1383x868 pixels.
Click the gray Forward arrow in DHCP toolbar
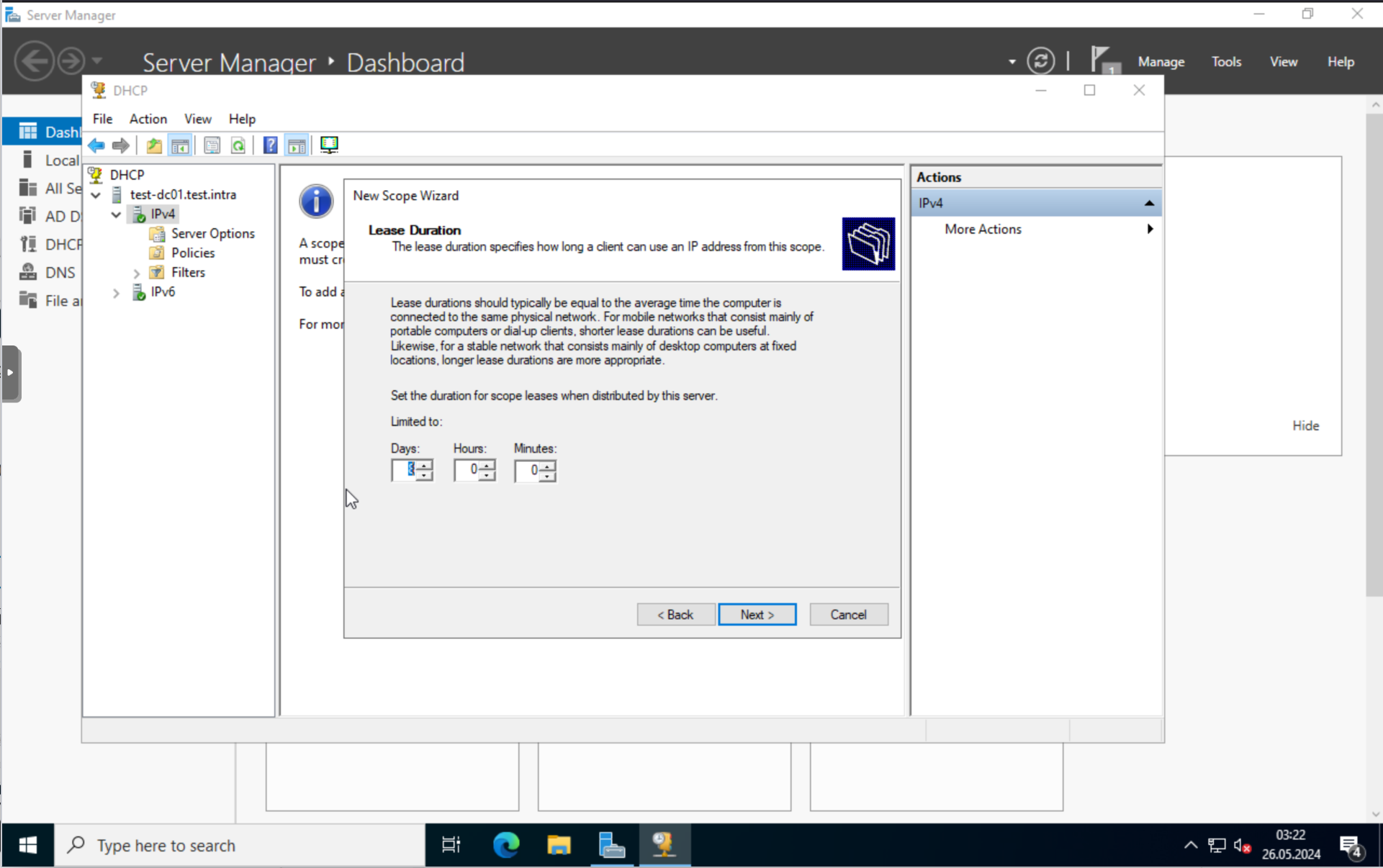[121, 145]
